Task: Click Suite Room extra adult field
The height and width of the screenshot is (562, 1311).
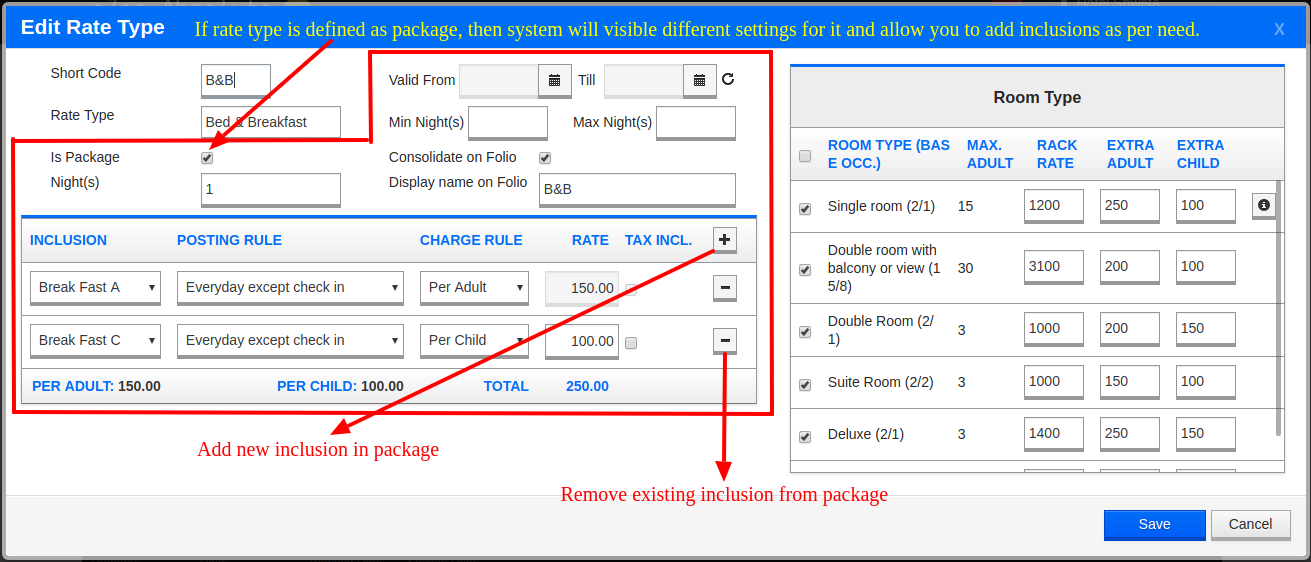Action: coord(1130,381)
